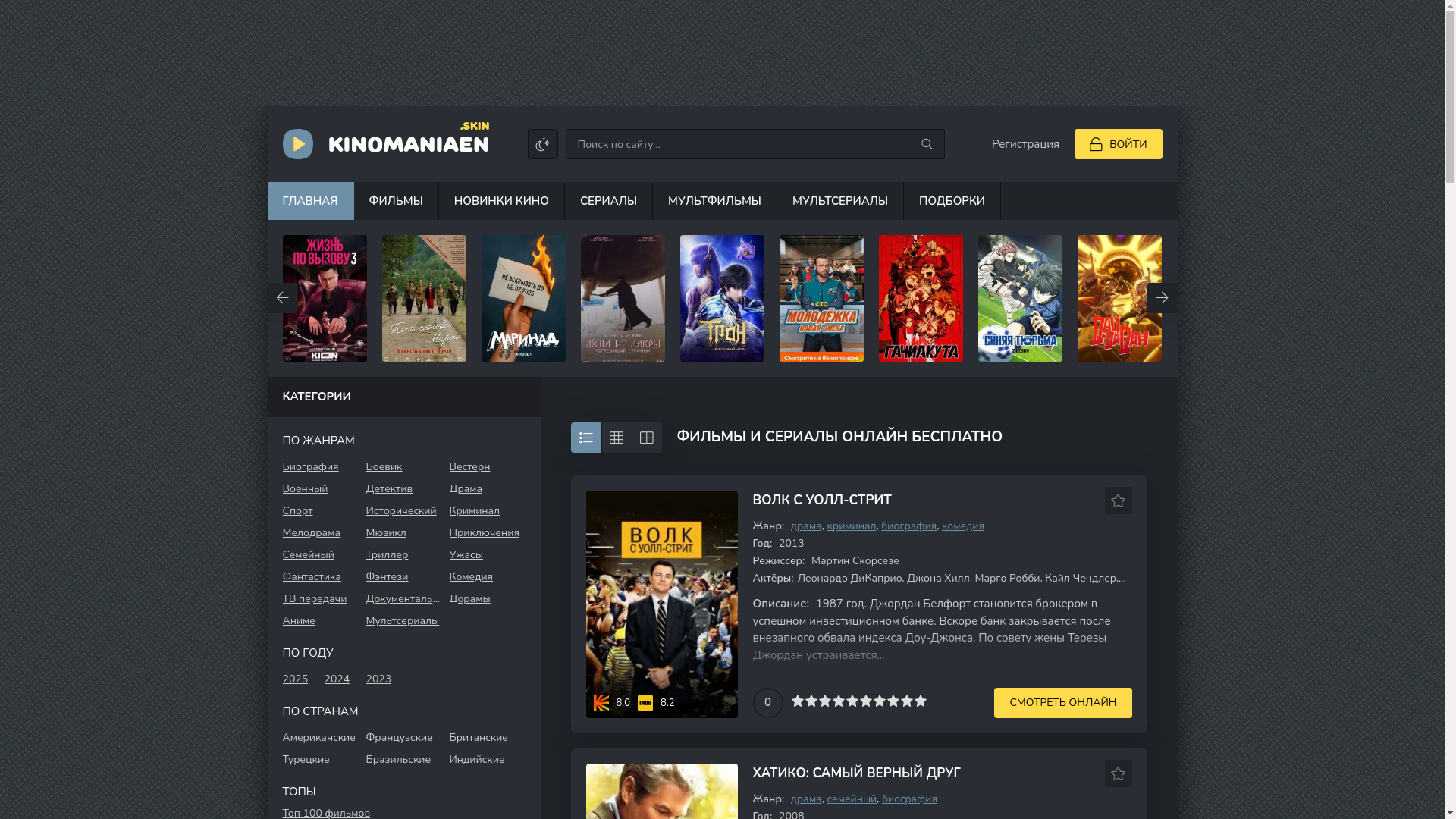Click Волк с Уолл-стрит poster image

(x=661, y=604)
